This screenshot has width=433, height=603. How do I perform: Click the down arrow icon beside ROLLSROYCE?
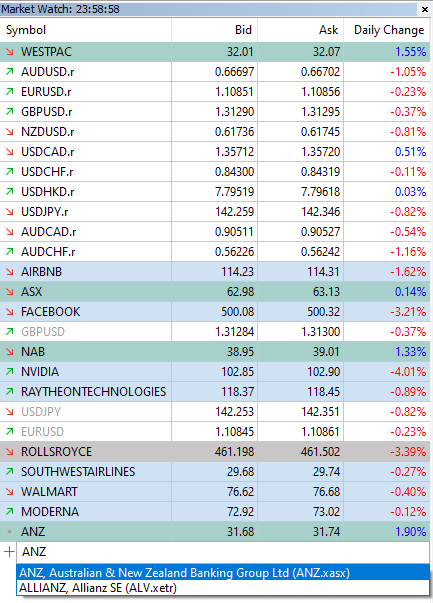(10, 451)
